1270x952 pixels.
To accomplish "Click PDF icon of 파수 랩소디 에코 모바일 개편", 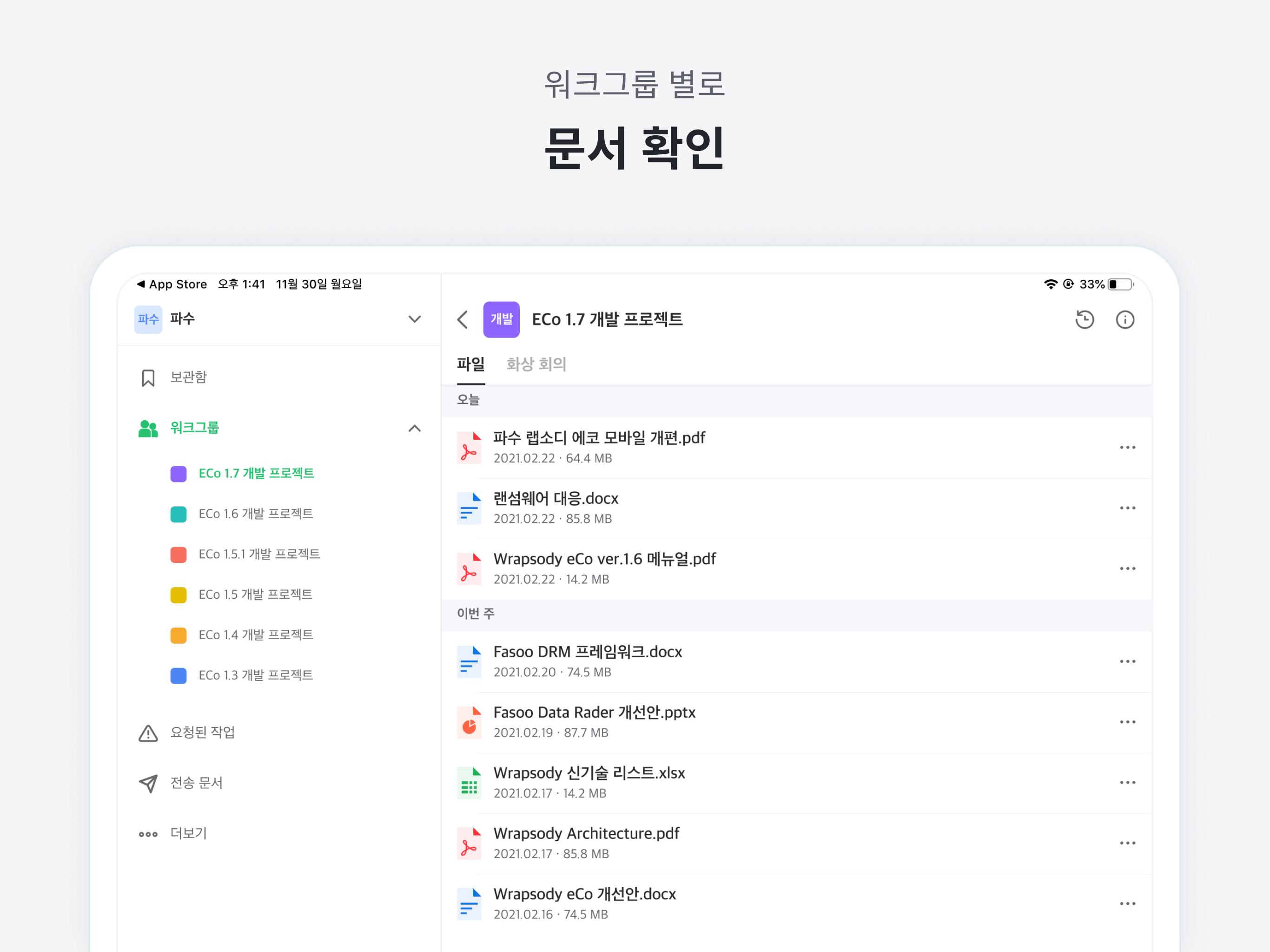I will click(469, 447).
